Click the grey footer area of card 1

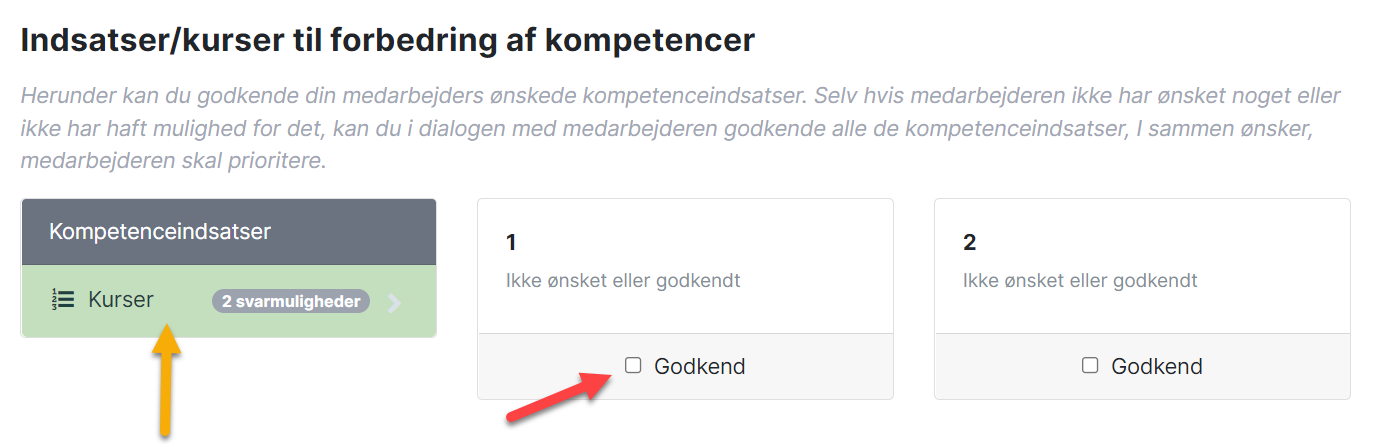click(685, 366)
